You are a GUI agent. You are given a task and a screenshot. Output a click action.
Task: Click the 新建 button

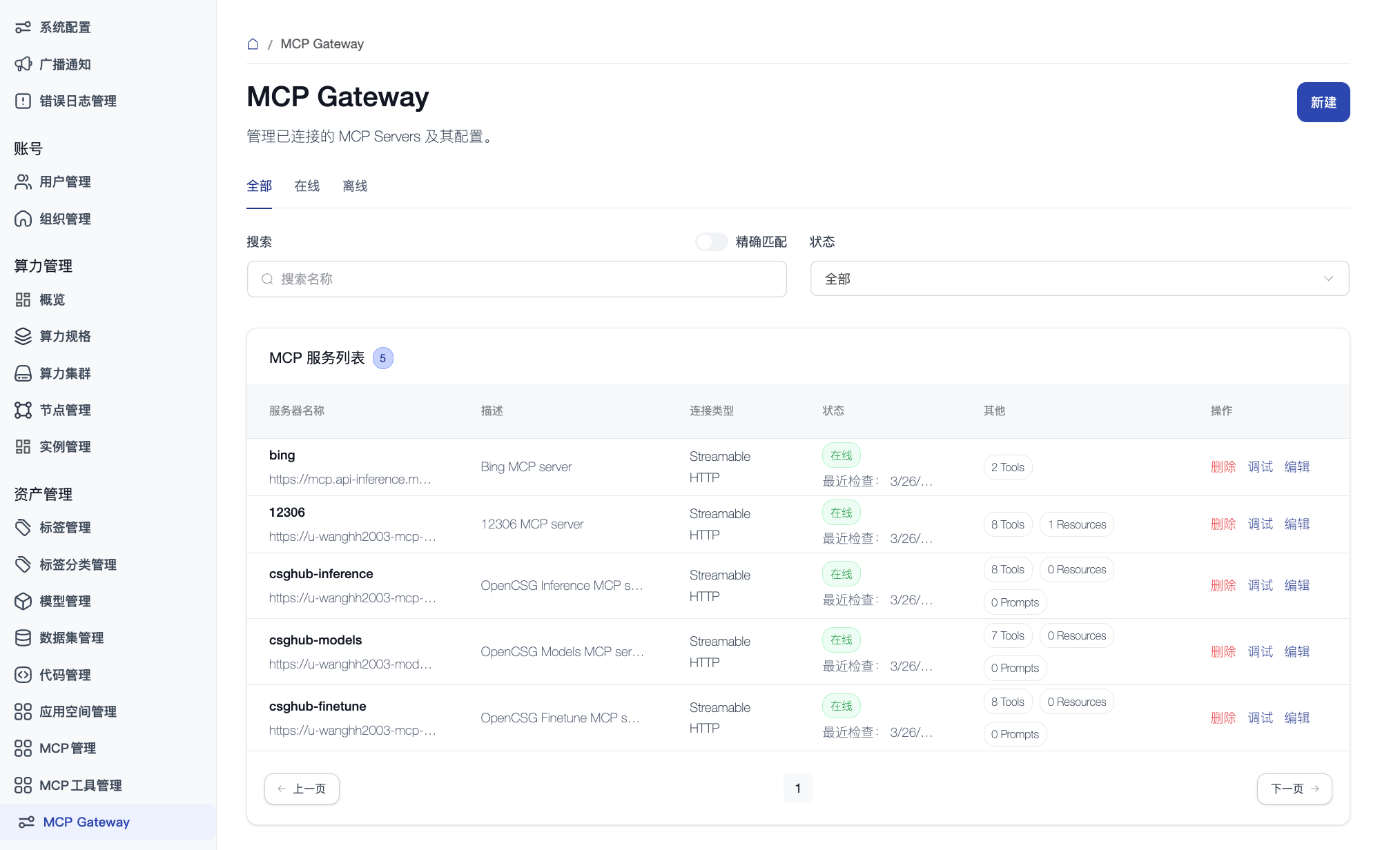(1323, 102)
